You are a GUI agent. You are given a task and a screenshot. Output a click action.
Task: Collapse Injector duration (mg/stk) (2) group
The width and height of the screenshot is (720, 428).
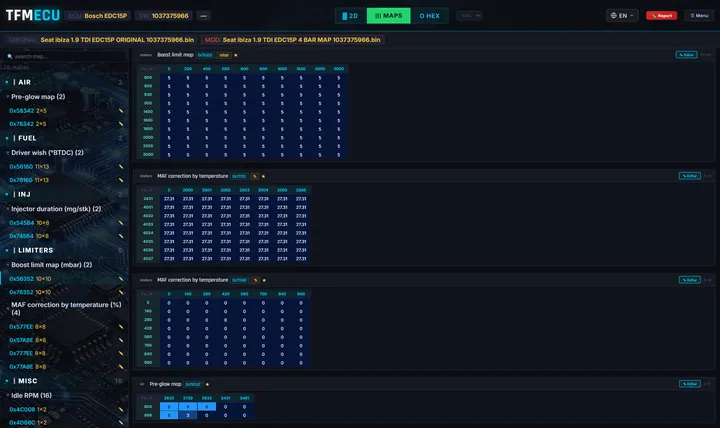point(8,209)
